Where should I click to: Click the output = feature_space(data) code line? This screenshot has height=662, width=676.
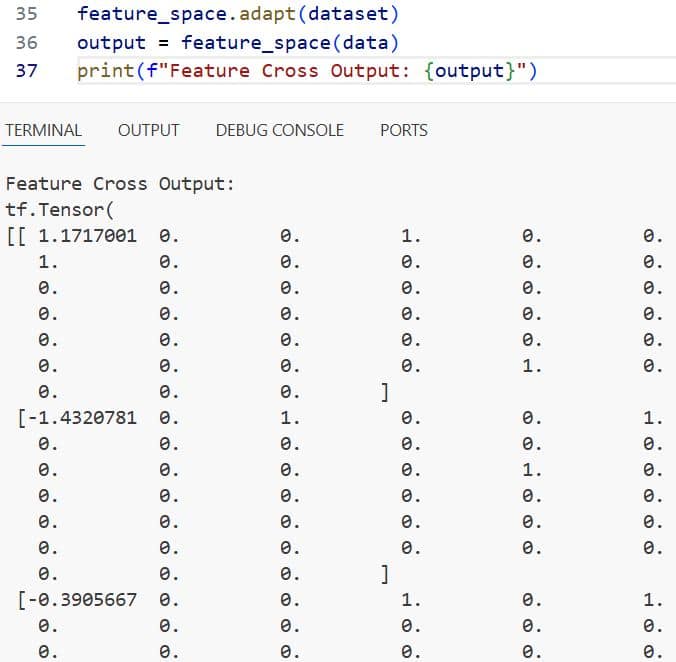[238, 43]
